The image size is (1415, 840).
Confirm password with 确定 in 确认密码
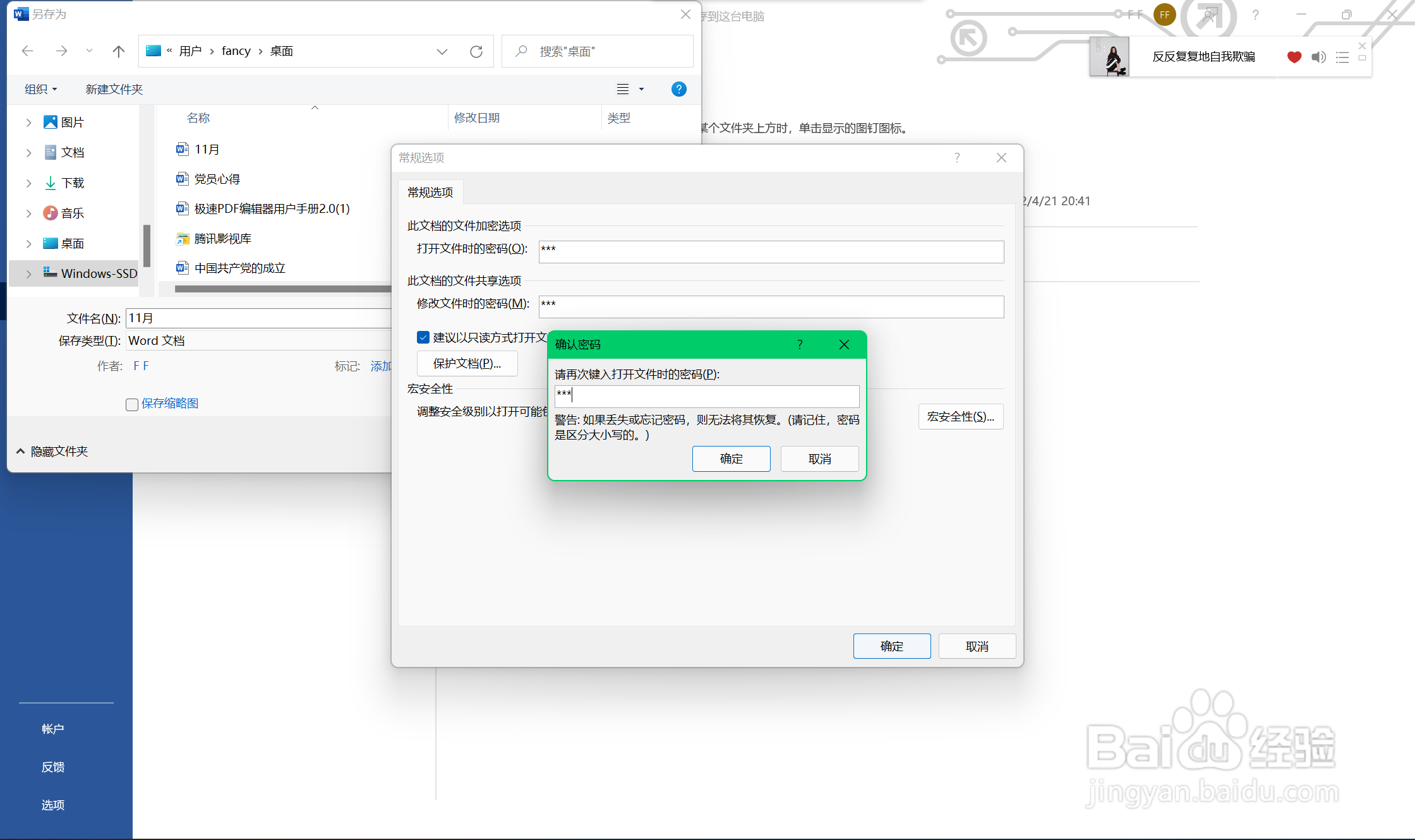click(731, 459)
